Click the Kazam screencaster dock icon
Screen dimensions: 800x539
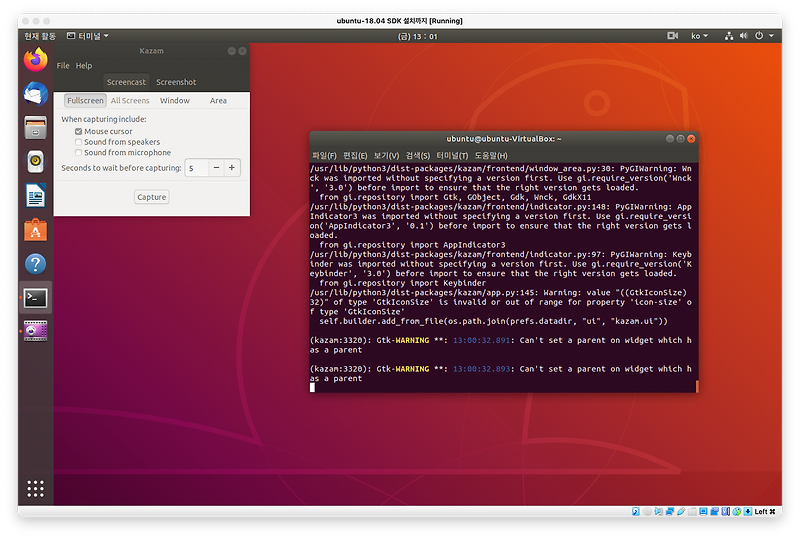point(35,331)
